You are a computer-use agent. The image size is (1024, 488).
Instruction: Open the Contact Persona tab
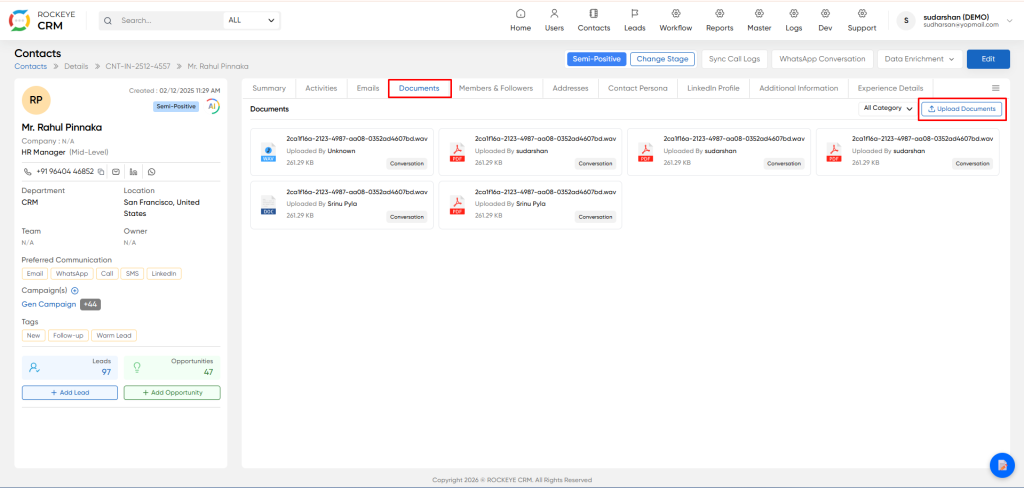point(637,88)
